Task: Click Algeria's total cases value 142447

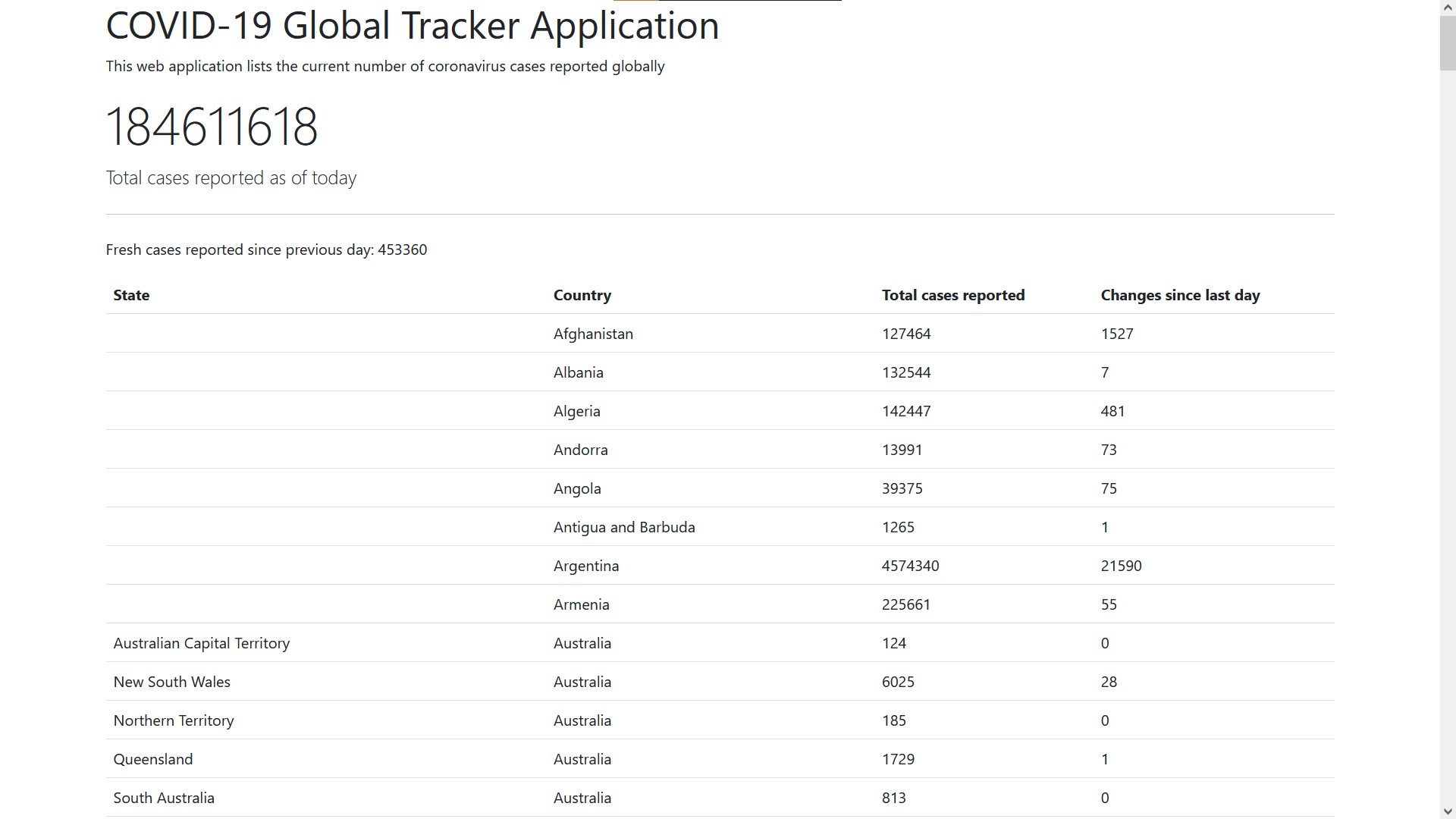Action: click(x=905, y=411)
